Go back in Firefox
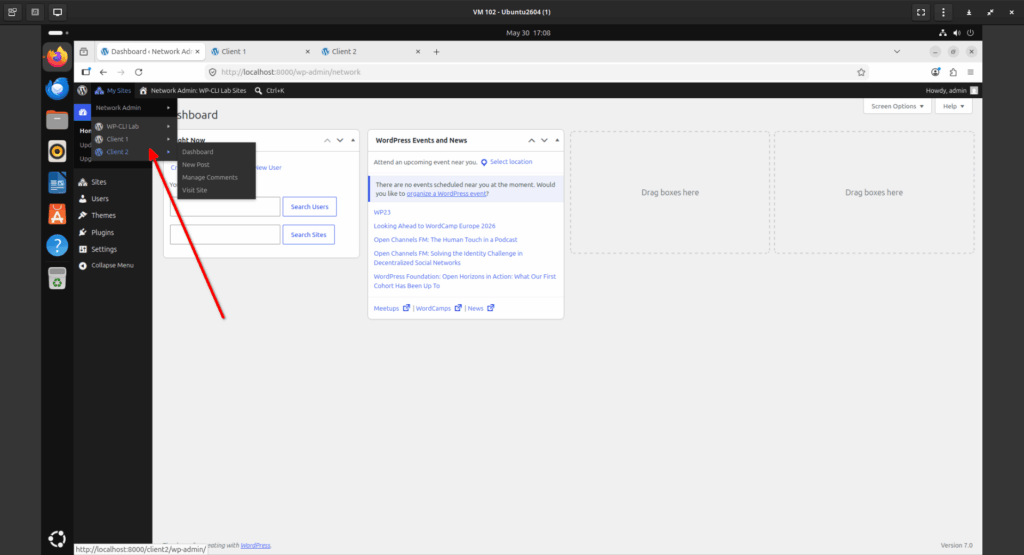Screen dimensions: 1024x555 (x=103, y=72)
